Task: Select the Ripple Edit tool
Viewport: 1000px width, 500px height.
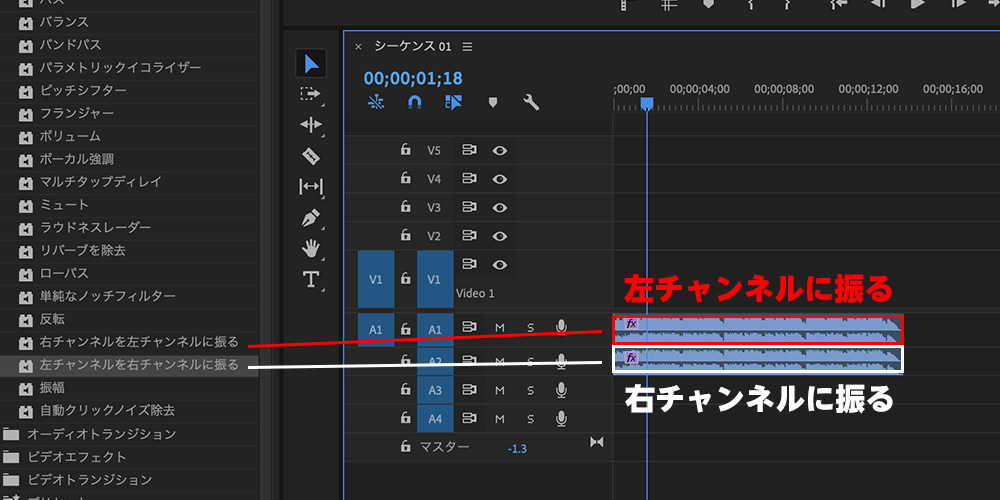Action: pyautogui.click(x=311, y=124)
